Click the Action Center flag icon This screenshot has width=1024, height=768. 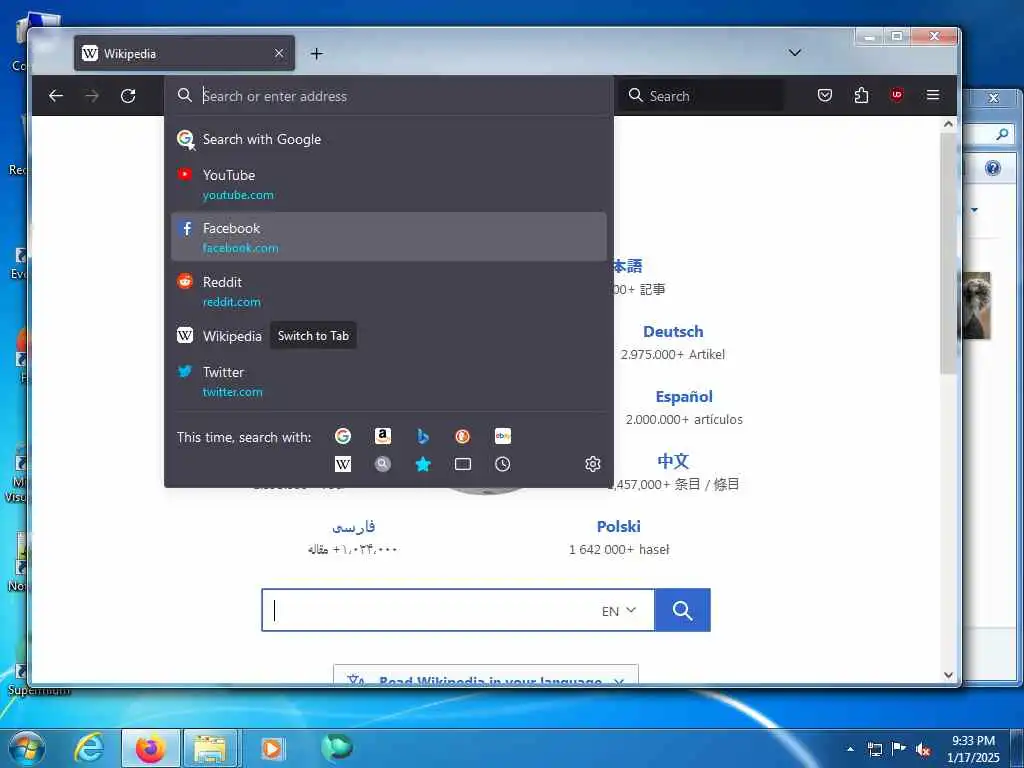898,749
